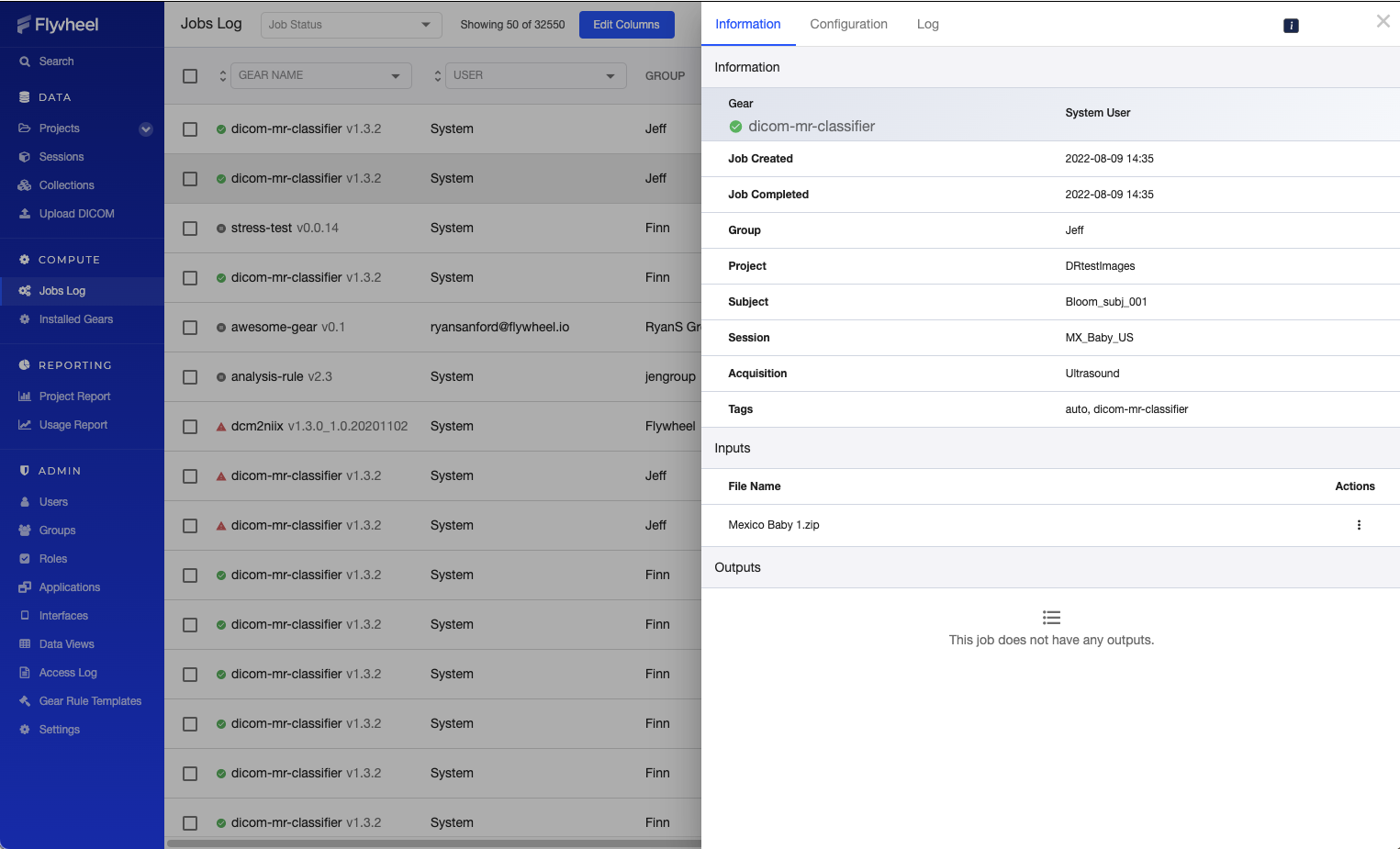Click the Flywheel logo
Screen dimensions: 1400x849
pyautogui.click(x=58, y=25)
